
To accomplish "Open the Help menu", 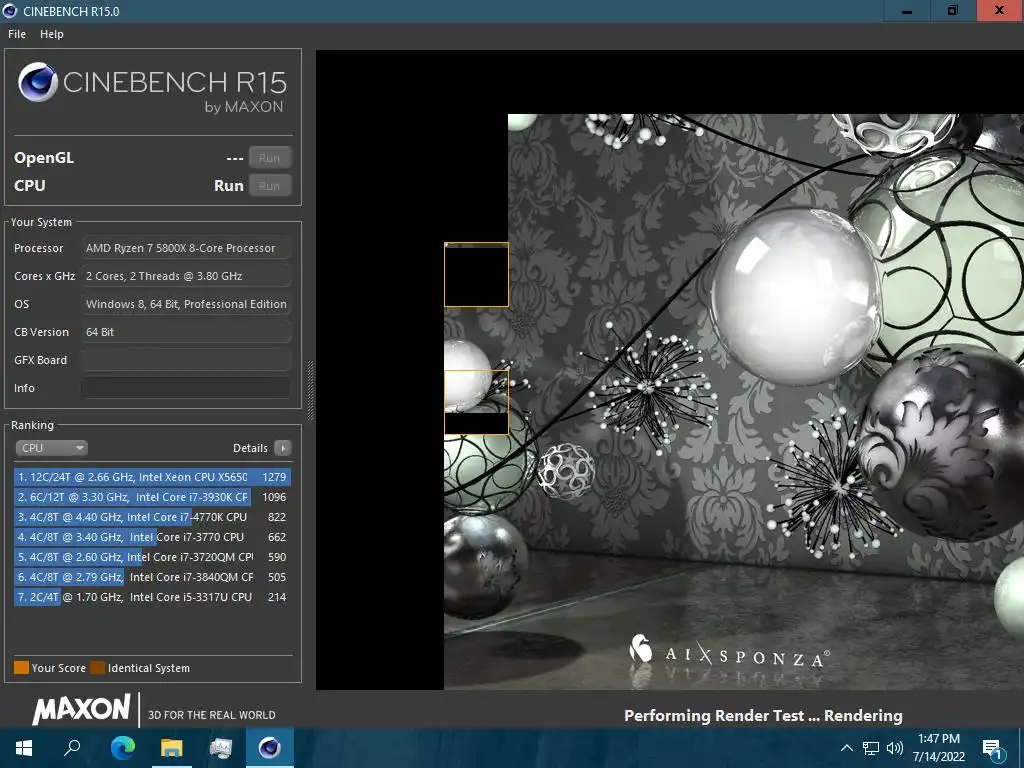I will pos(52,34).
